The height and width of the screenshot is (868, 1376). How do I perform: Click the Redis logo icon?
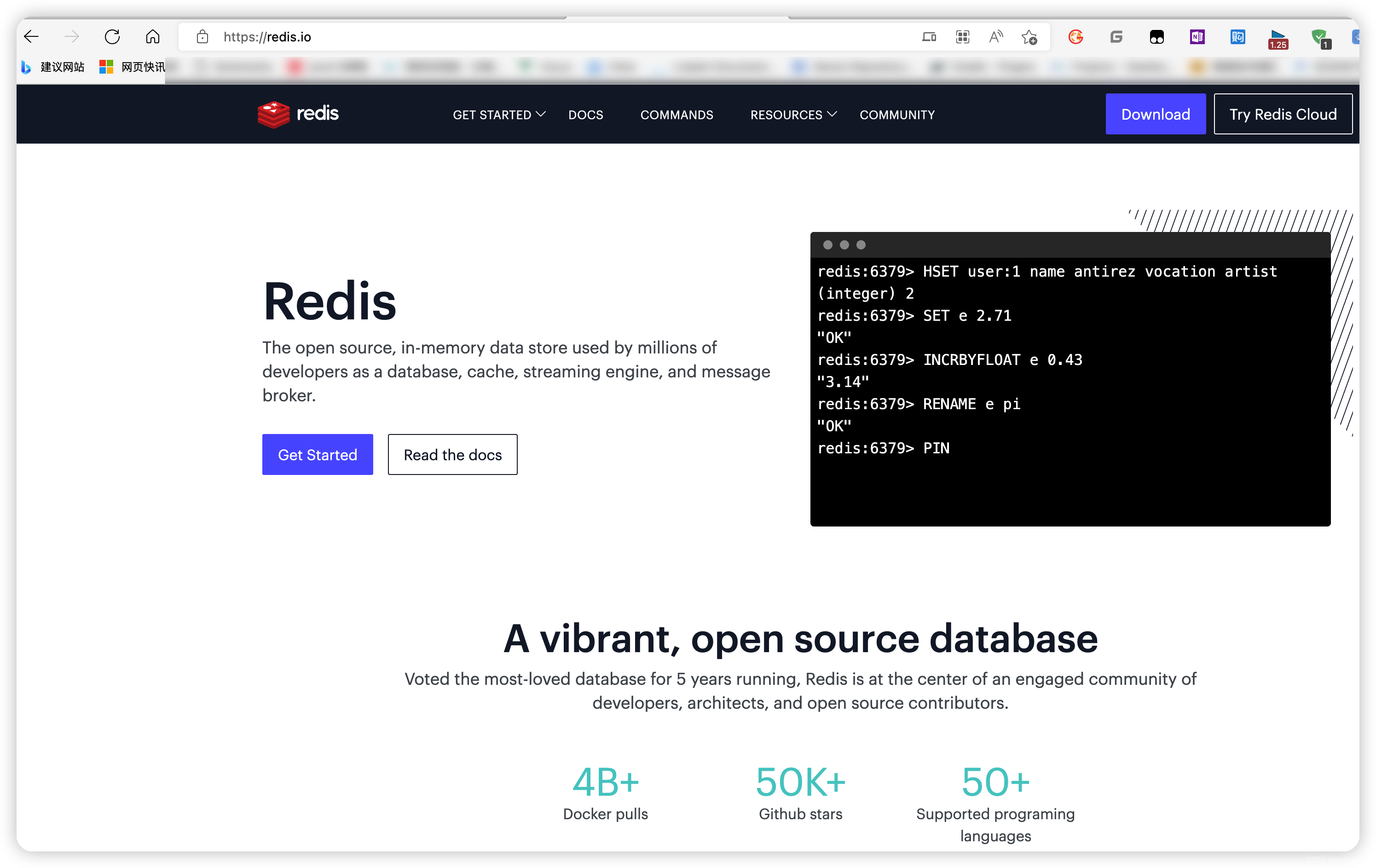pos(270,113)
